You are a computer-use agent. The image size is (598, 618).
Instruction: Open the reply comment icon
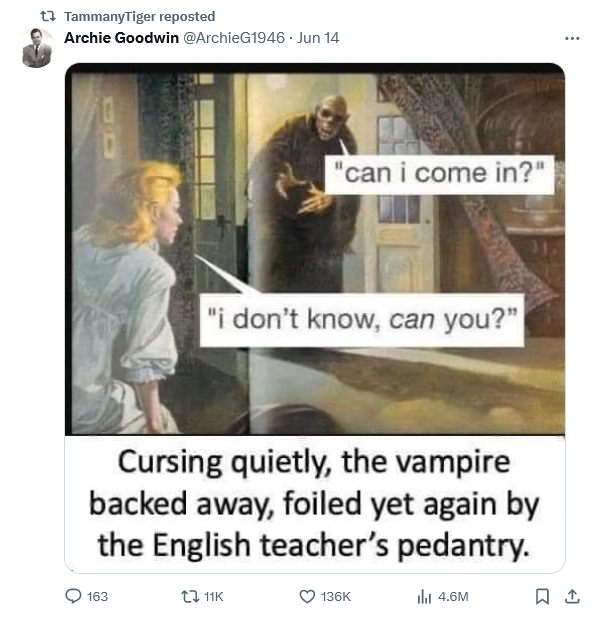pyautogui.click(x=73, y=596)
